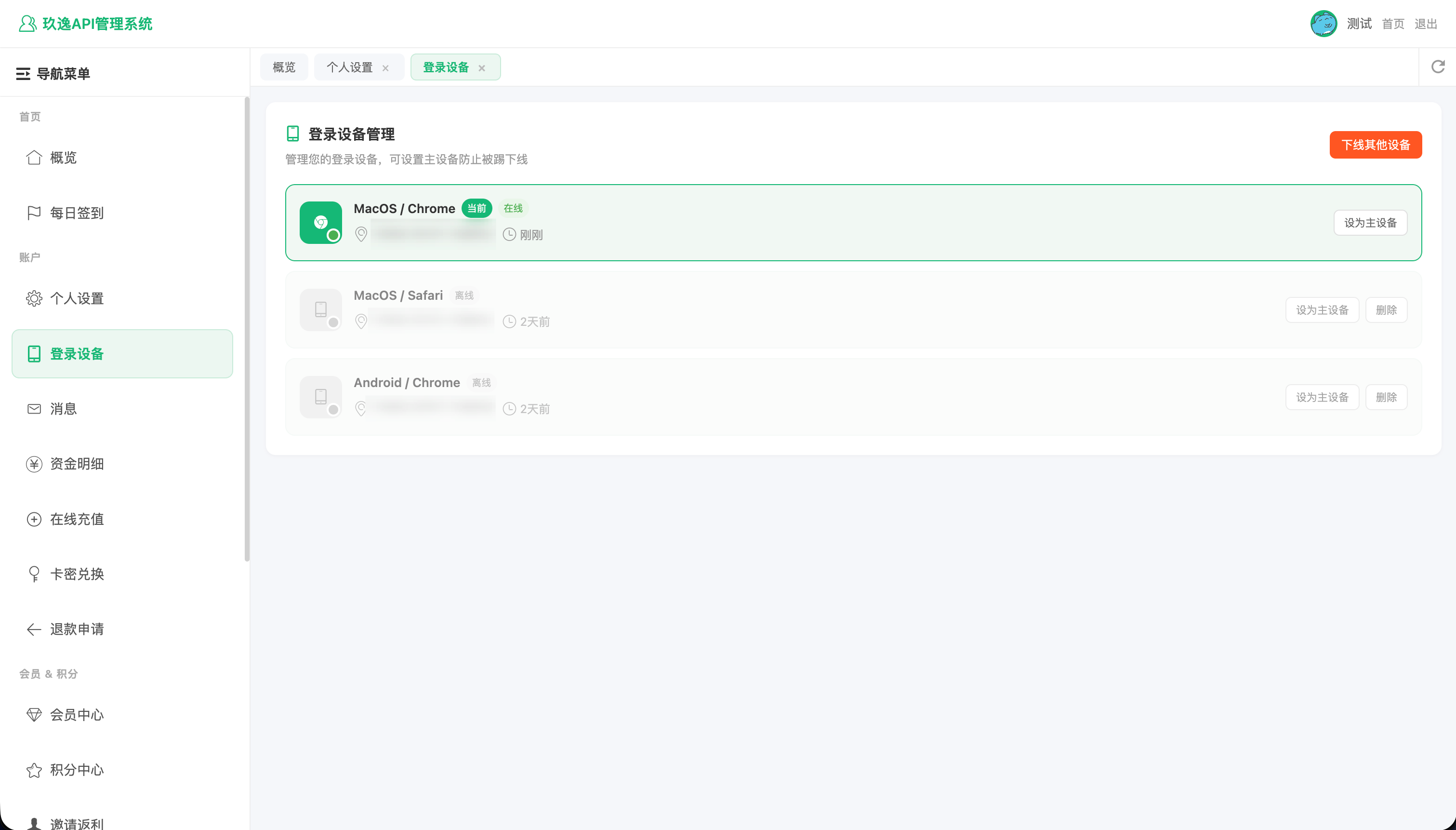Viewport: 1456px width, 830px height.
Task: Click the Android / Chrome device icon
Action: 321,397
